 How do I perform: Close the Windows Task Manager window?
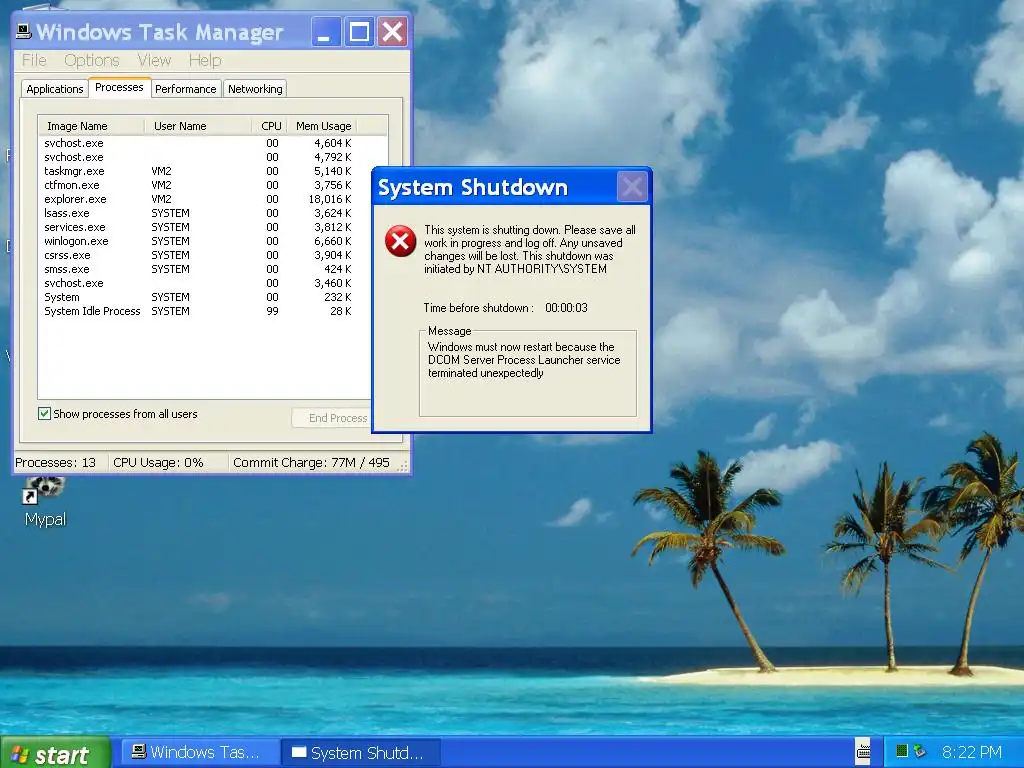pyautogui.click(x=392, y=31)
